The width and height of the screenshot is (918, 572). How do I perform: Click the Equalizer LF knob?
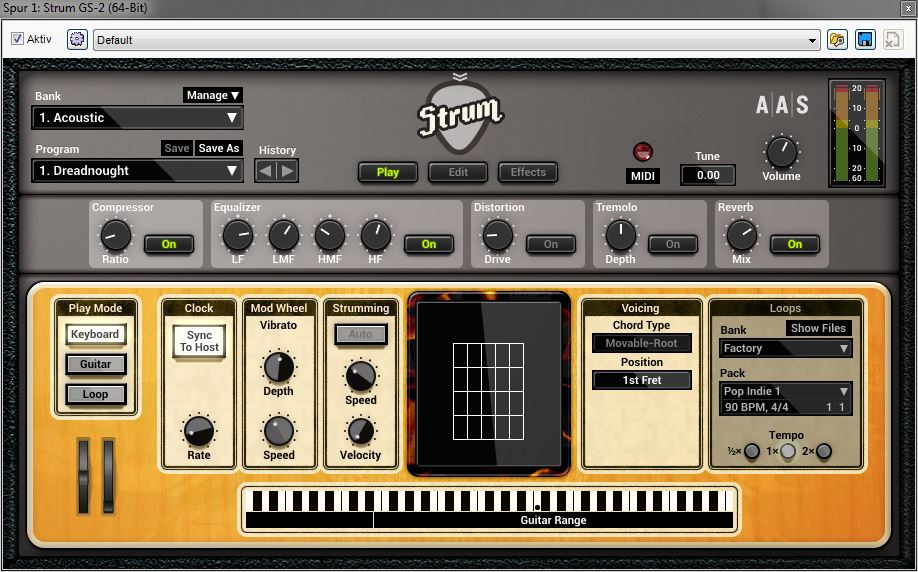pos(238,235)
